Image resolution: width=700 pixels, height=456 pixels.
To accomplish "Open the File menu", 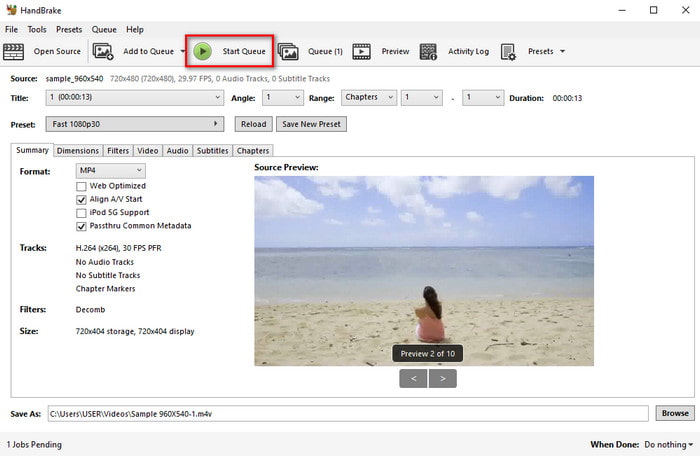I will (11, 29).
